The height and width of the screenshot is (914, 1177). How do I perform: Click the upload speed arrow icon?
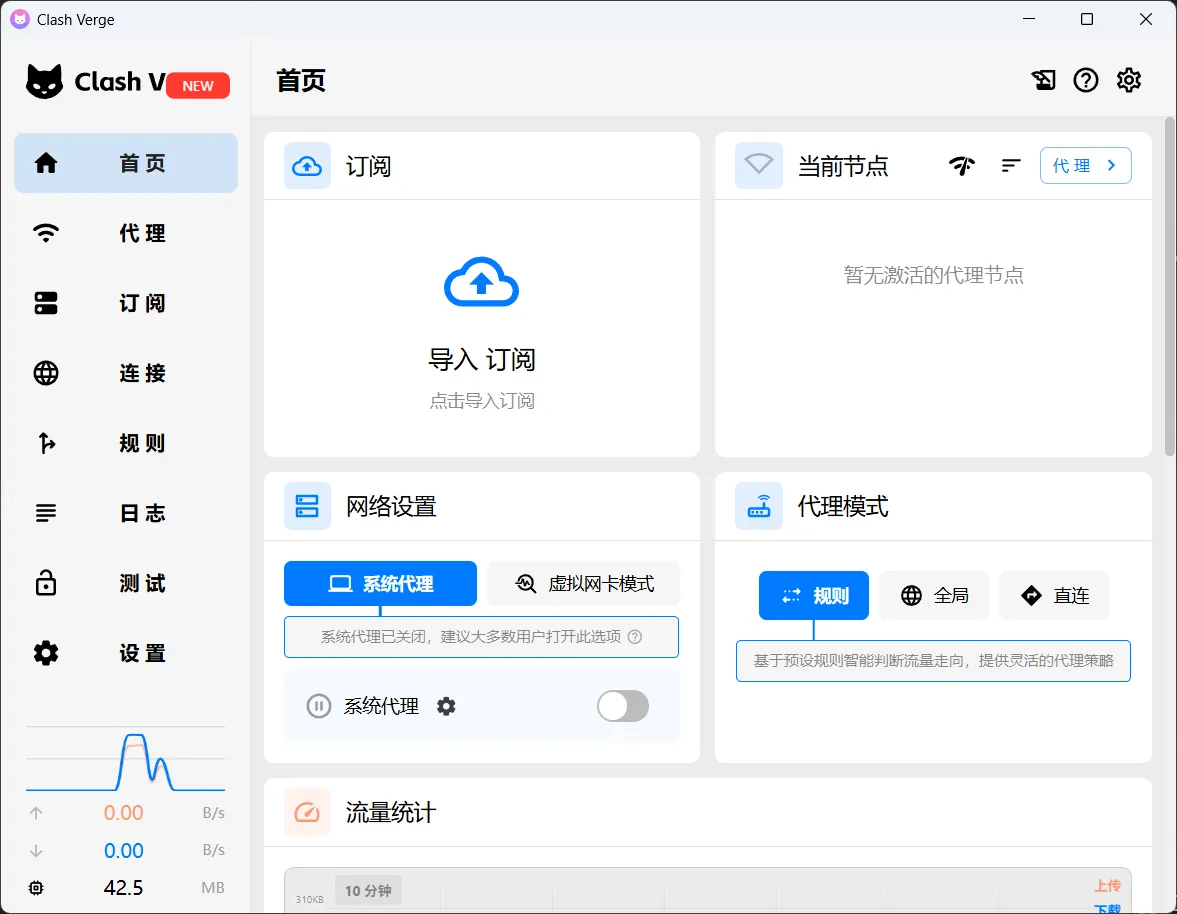click(x=36, y=813)
